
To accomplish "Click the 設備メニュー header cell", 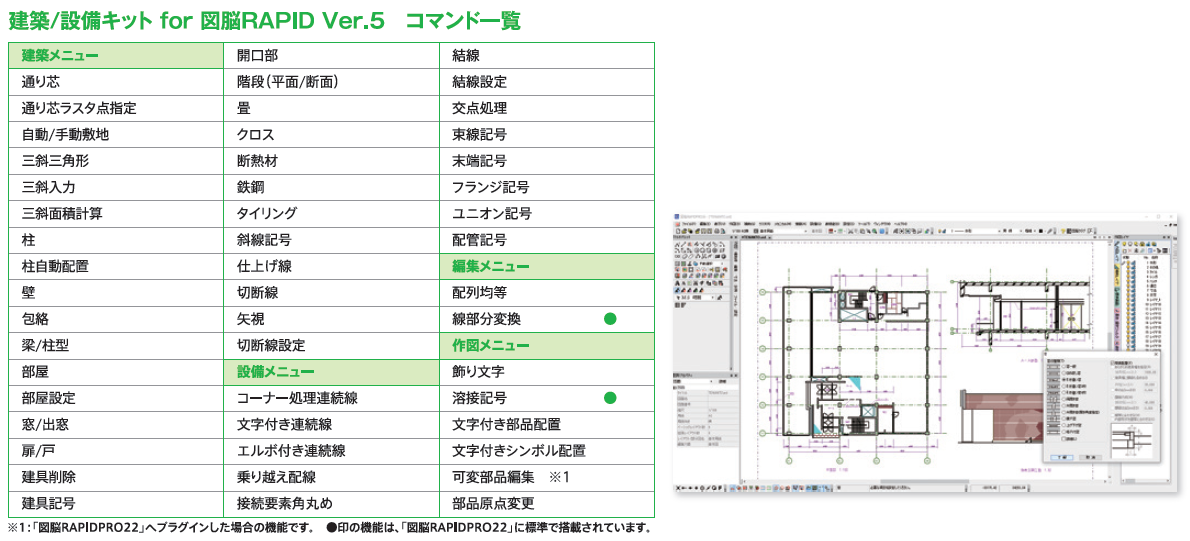I will click(331, 372).
